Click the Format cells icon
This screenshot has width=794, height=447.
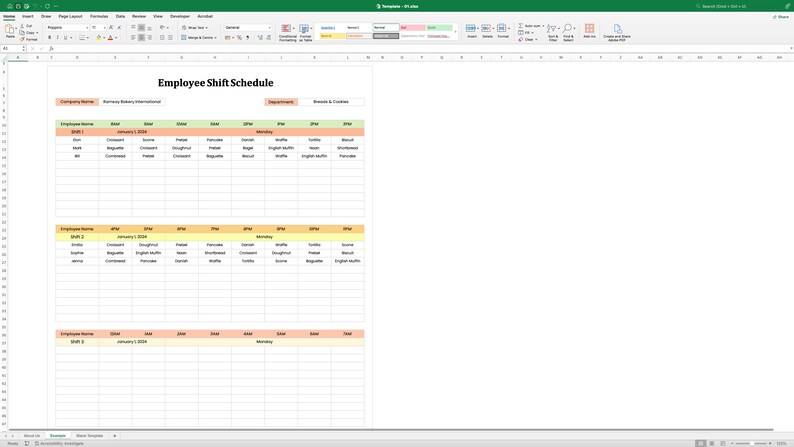pyautogui.click(x=501, y=28)
